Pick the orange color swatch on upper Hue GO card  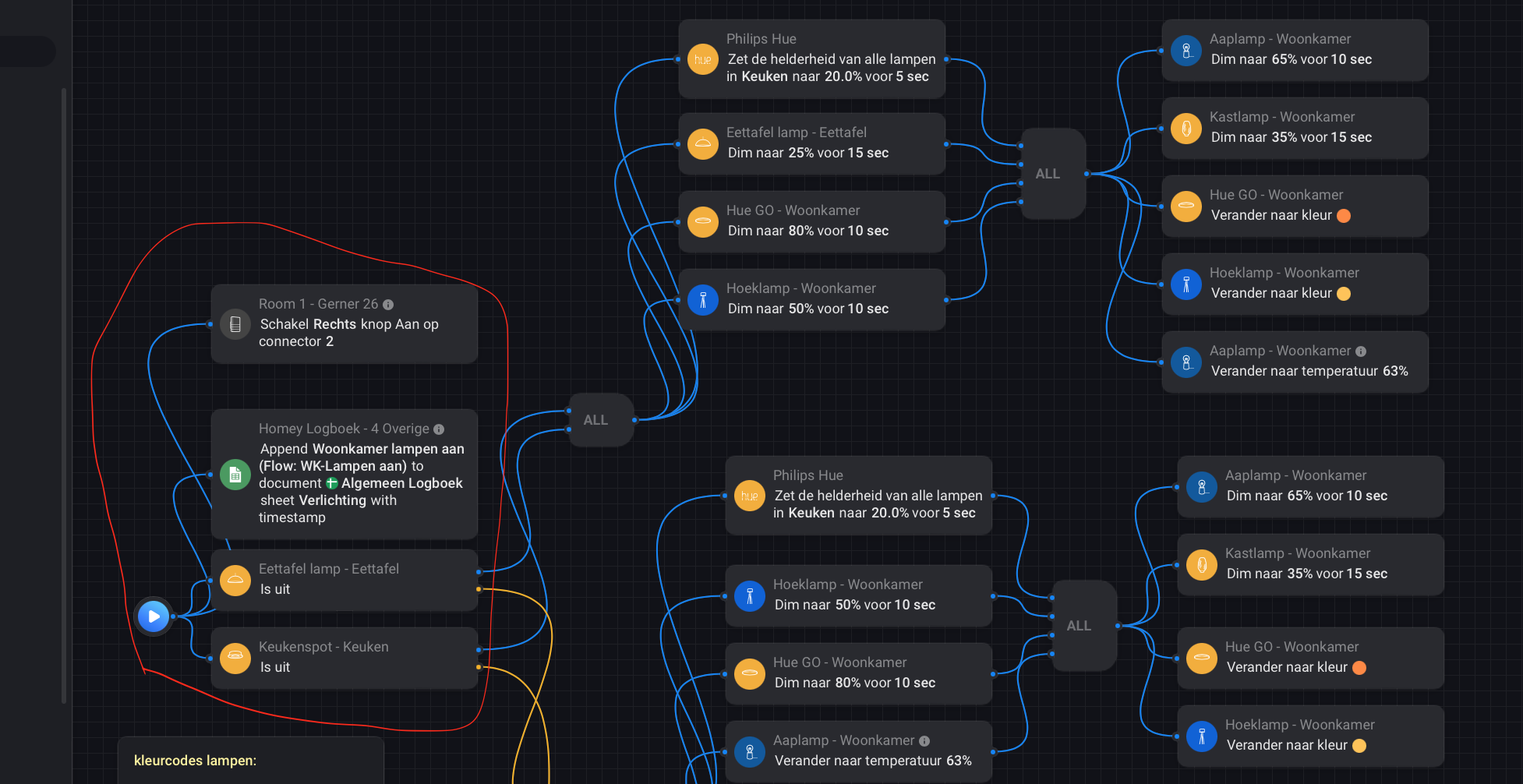[1344, 216]
